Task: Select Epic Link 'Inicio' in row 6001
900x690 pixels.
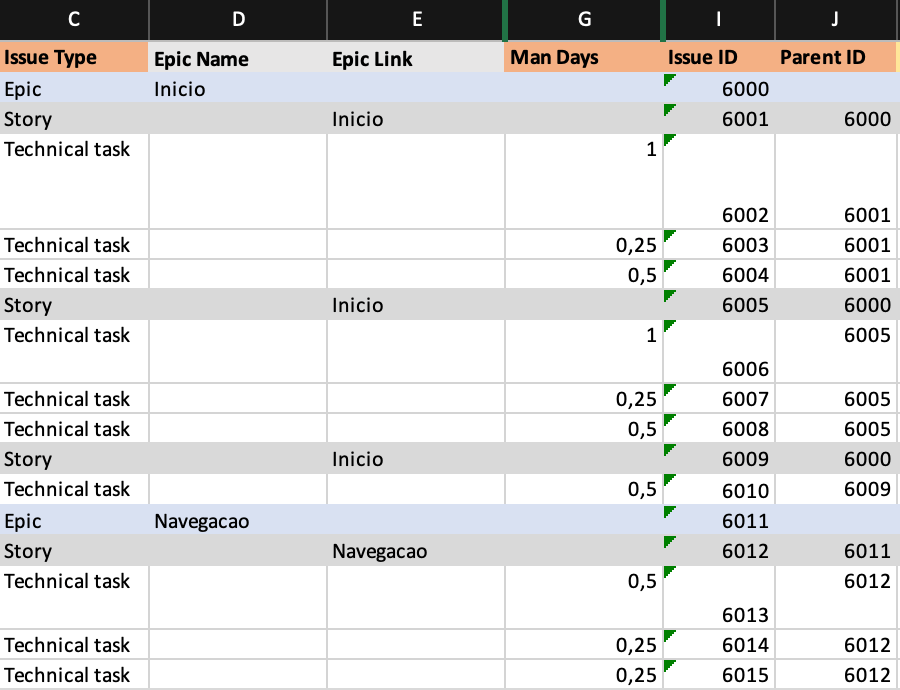Action: tap(416, 119)
